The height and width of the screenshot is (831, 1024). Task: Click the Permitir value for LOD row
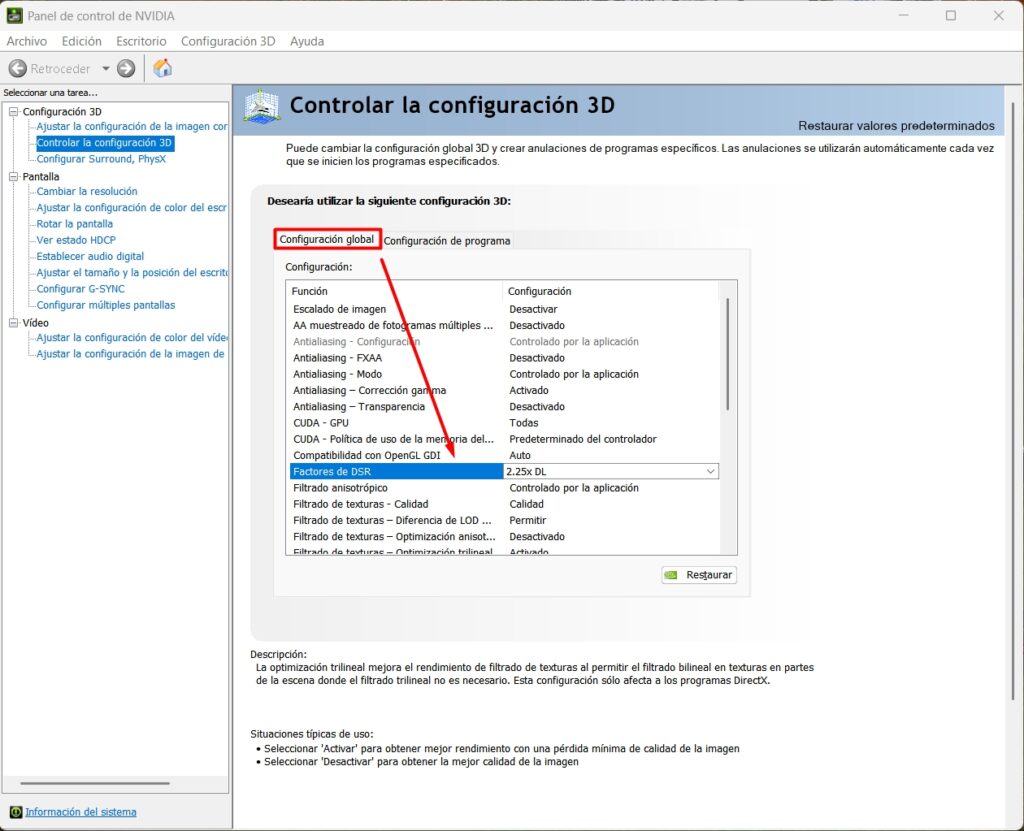(528, 521)
